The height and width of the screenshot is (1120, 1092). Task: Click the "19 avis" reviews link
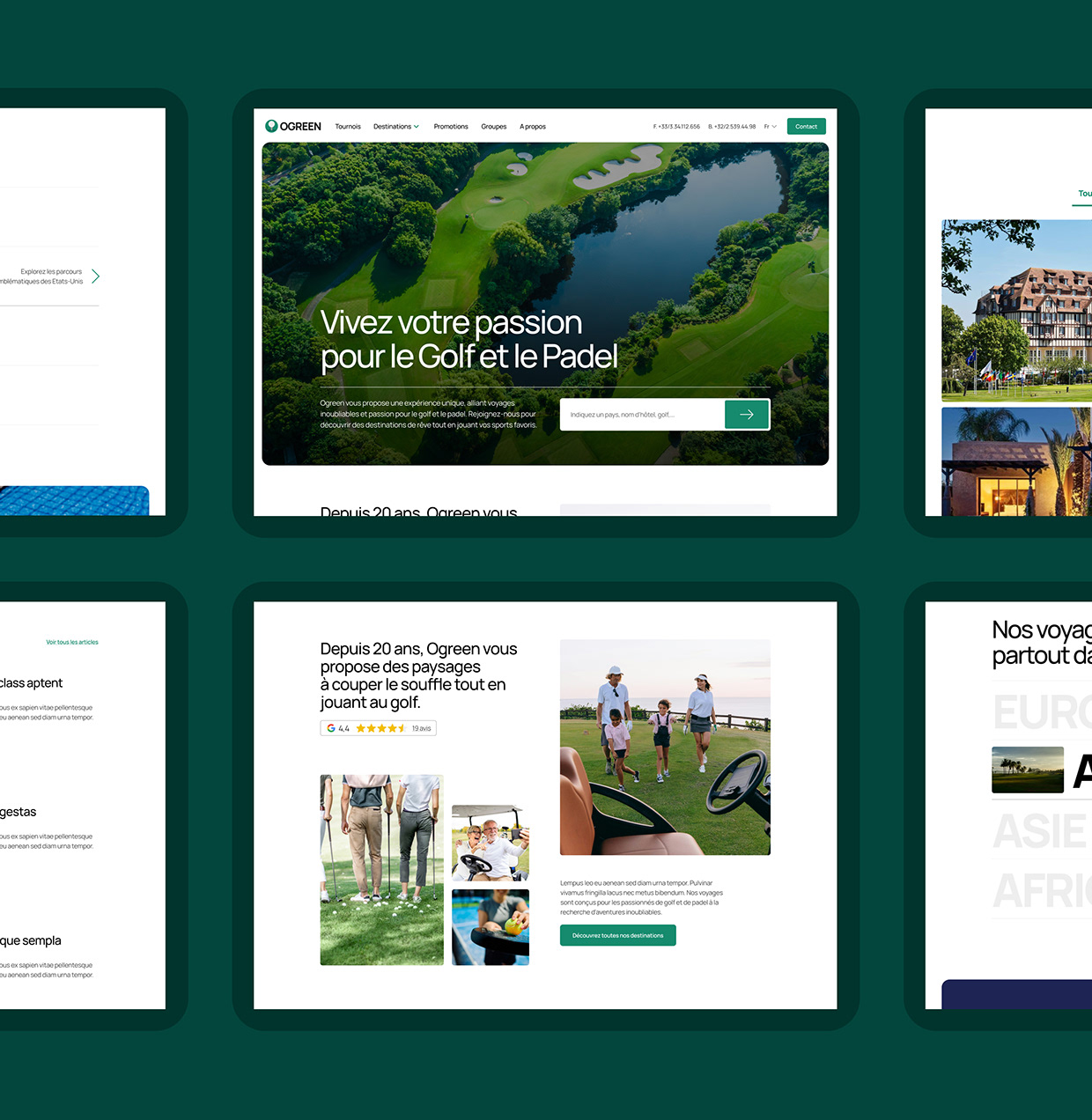click(420, 728)
